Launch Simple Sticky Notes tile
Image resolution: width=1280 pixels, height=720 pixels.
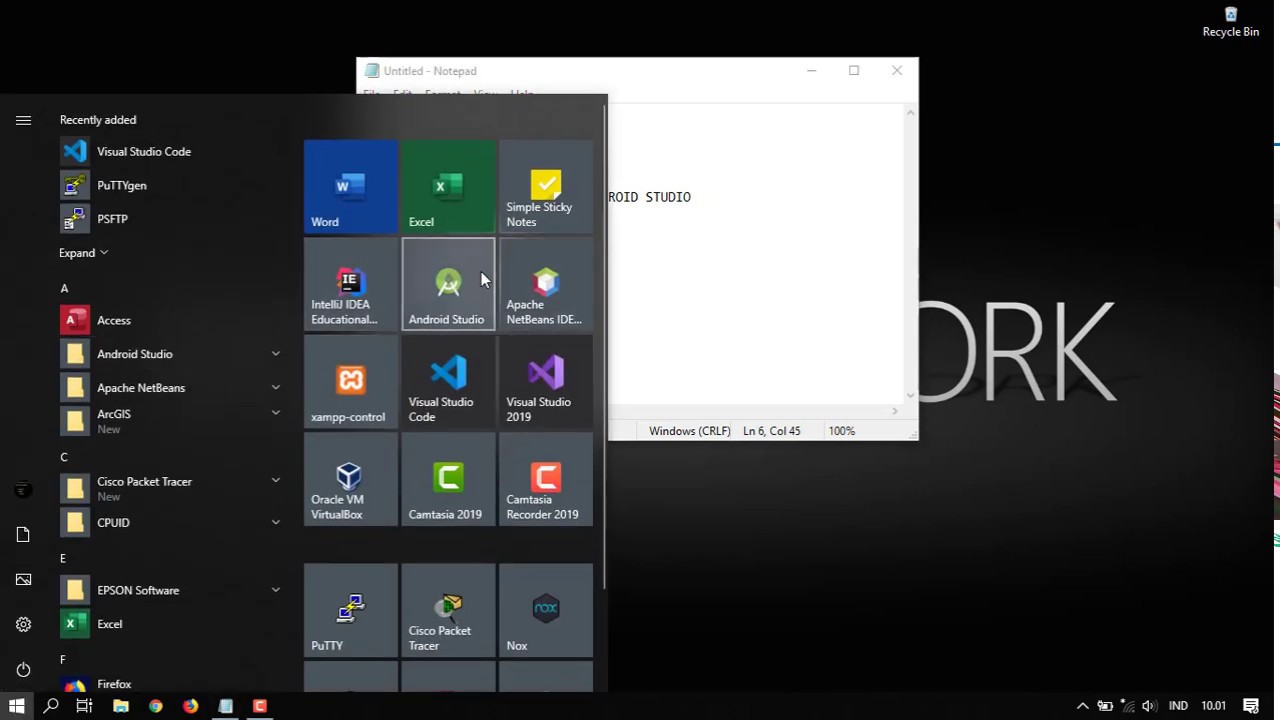click(x=545, y=187)
